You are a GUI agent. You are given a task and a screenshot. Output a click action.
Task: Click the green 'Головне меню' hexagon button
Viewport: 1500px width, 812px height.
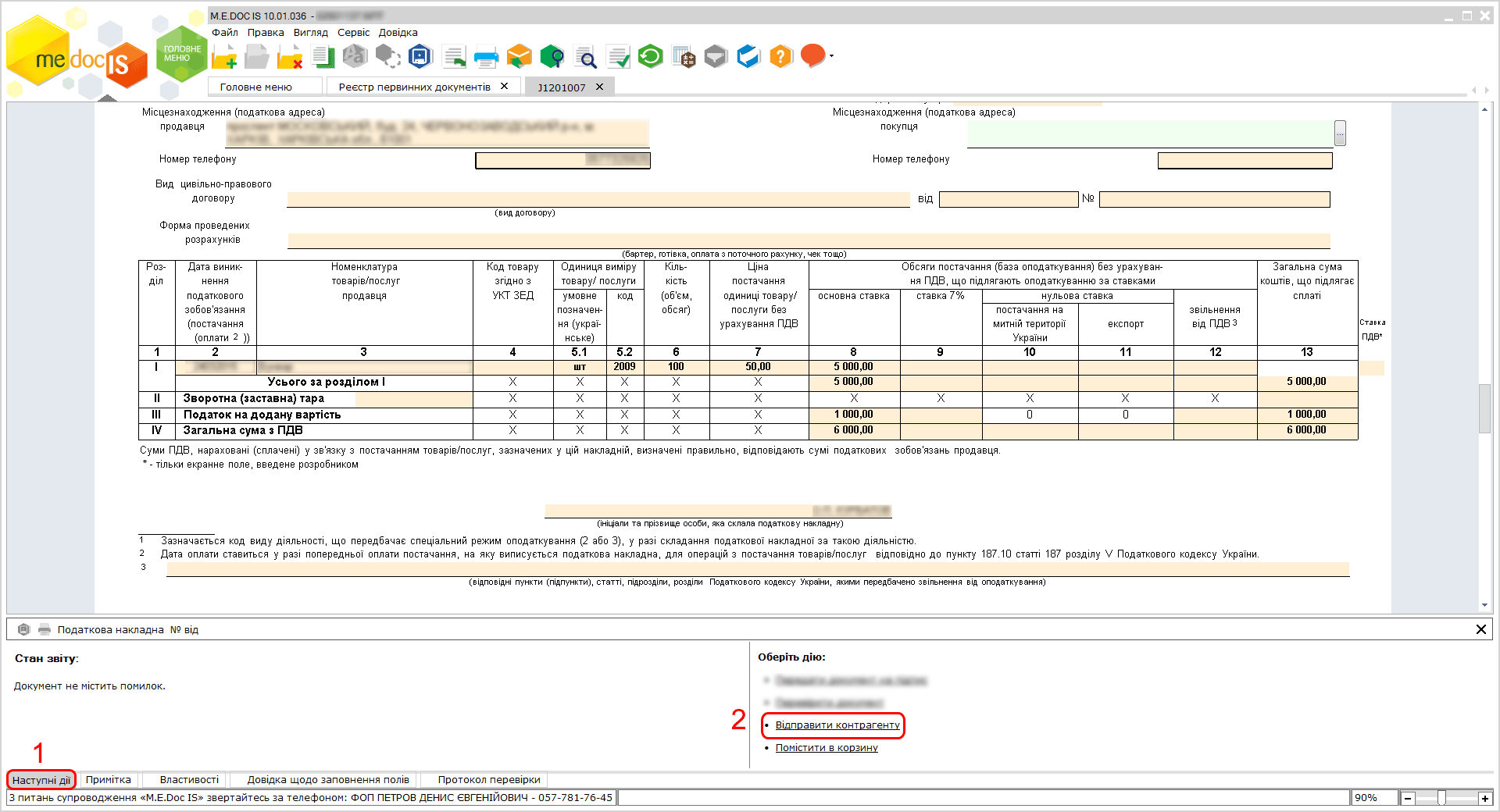[182, 53]
